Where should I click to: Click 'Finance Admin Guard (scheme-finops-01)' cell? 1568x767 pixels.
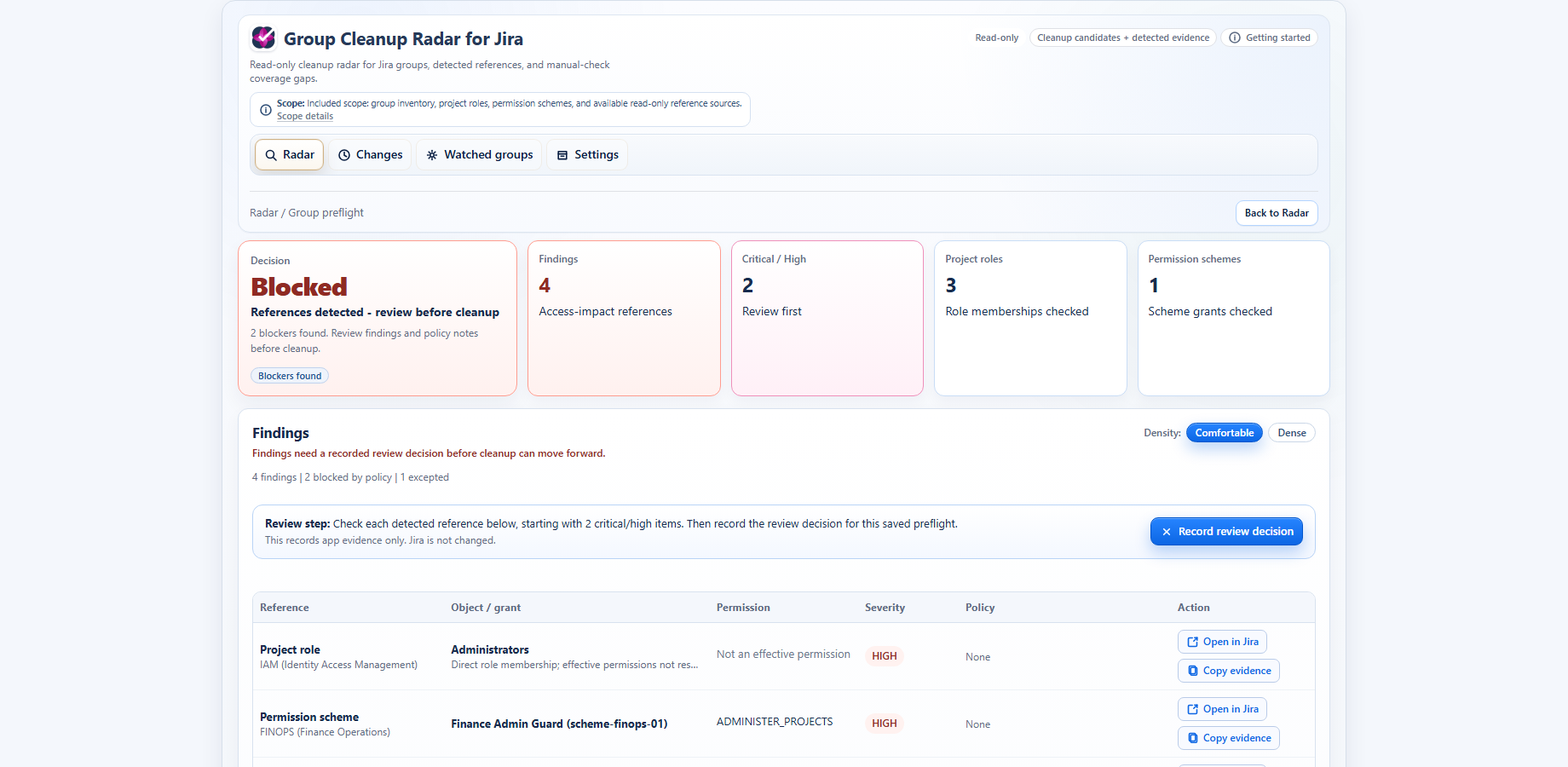[559, 724]
